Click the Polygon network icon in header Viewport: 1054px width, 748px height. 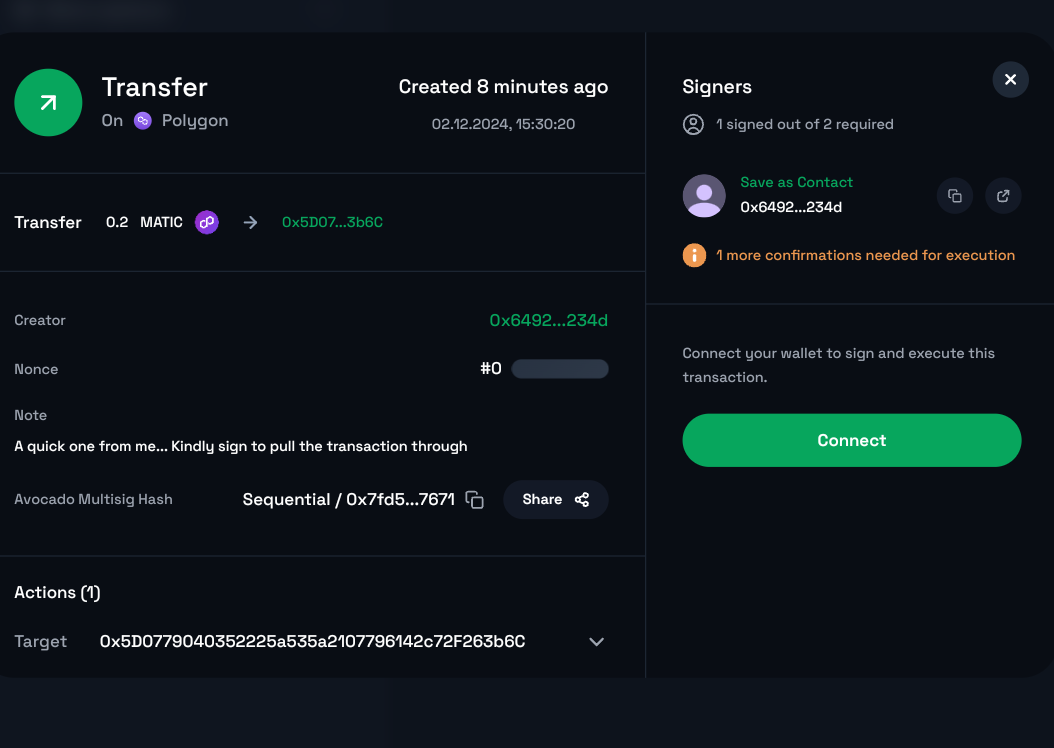(x=143, y=121)
